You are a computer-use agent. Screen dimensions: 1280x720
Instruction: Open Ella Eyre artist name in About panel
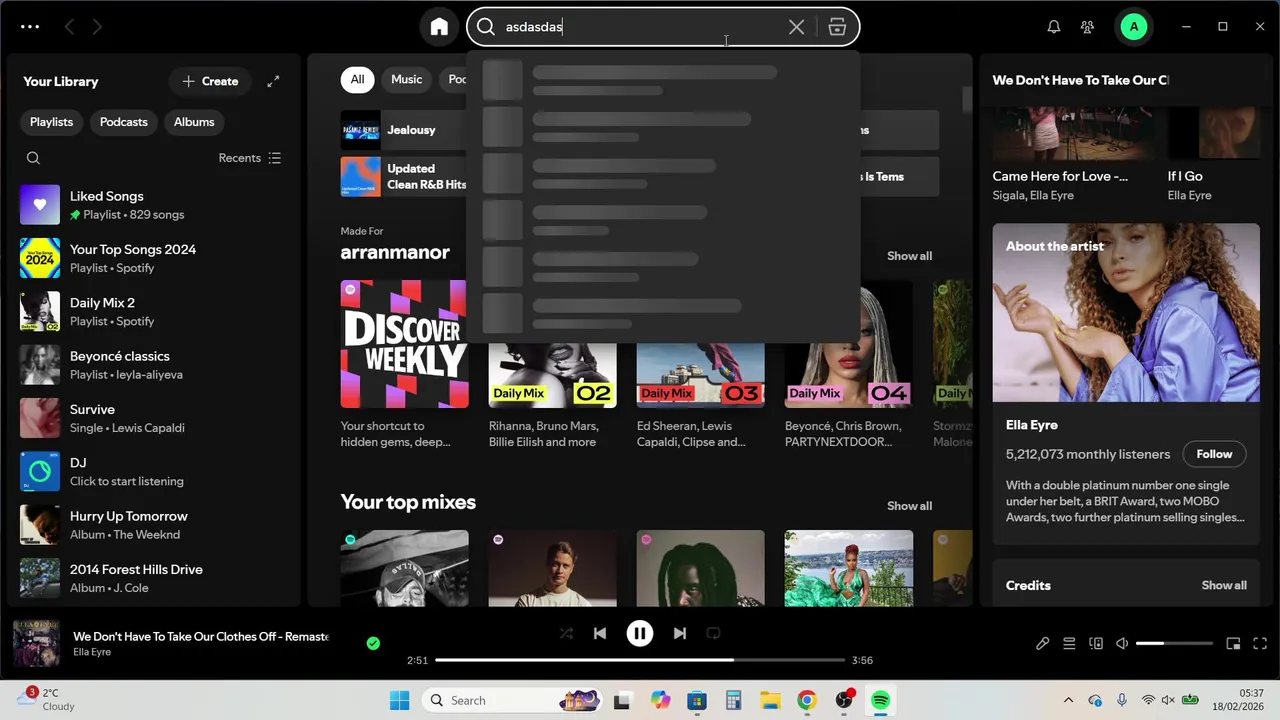[x=1031, y=425]
